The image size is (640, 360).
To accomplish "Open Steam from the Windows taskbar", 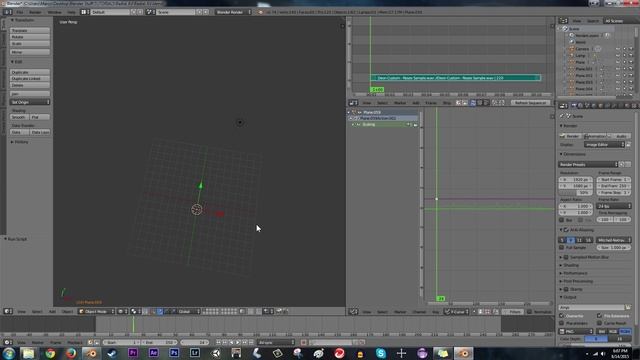I will [112, 353].
